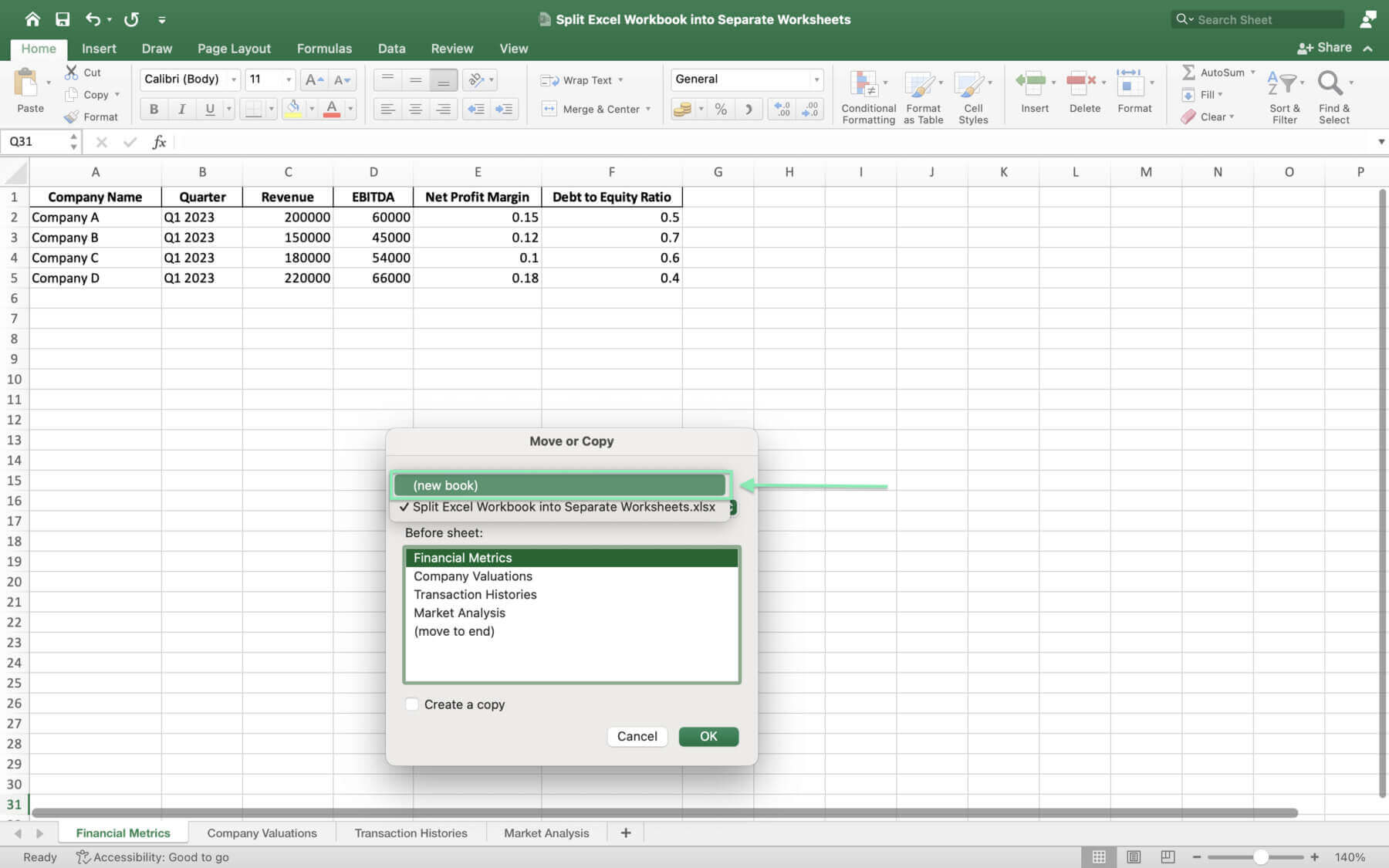Open Format as Table
This screenshot has height=868, width=1389.
pos(923,96)
